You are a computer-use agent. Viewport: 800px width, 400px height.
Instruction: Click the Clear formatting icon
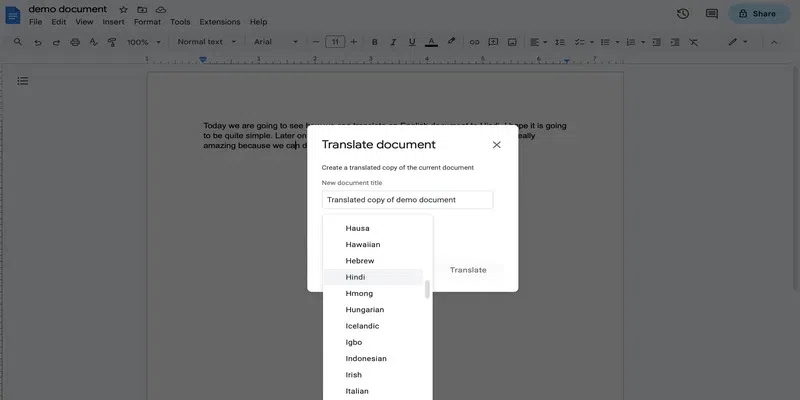[693, 42]
